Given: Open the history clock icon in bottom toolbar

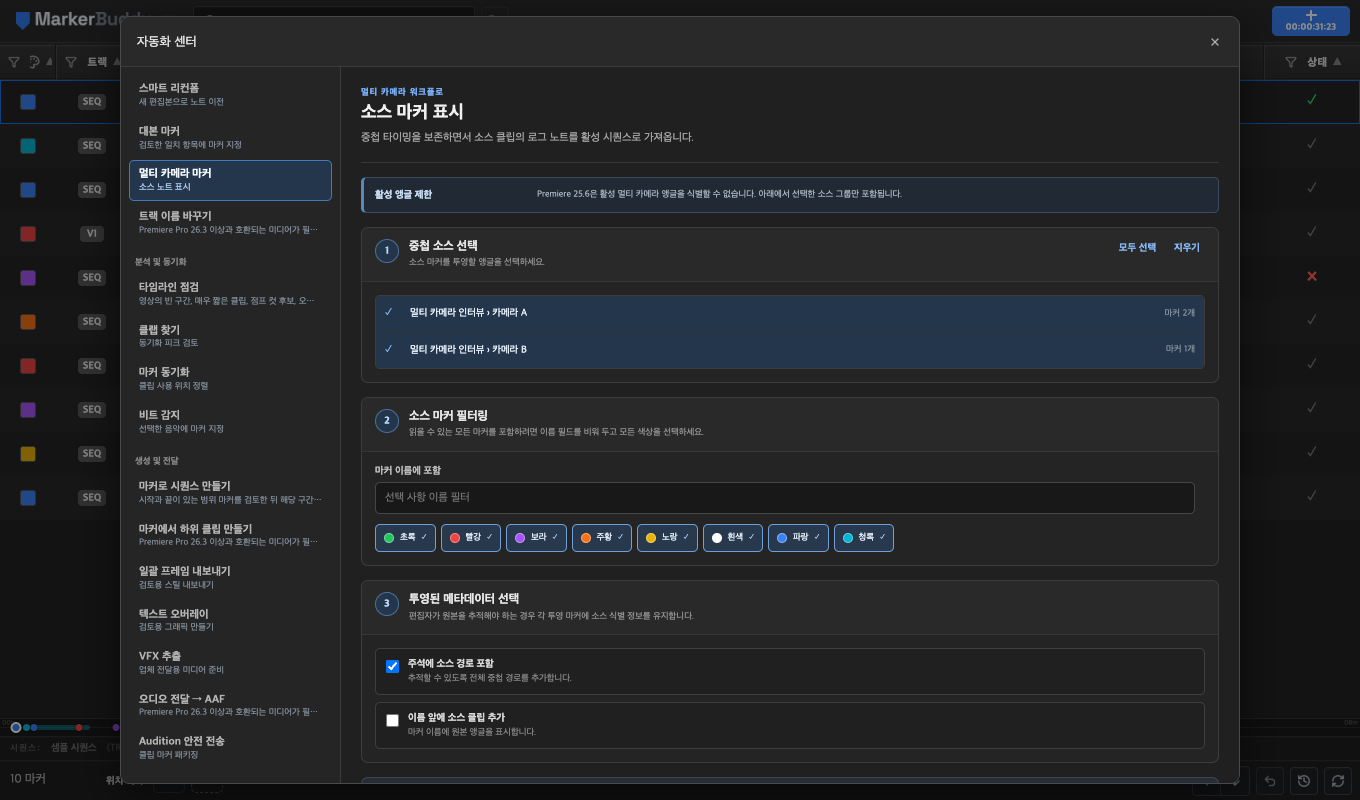Looking at the screenshot, I should (x=1304, y=781).
